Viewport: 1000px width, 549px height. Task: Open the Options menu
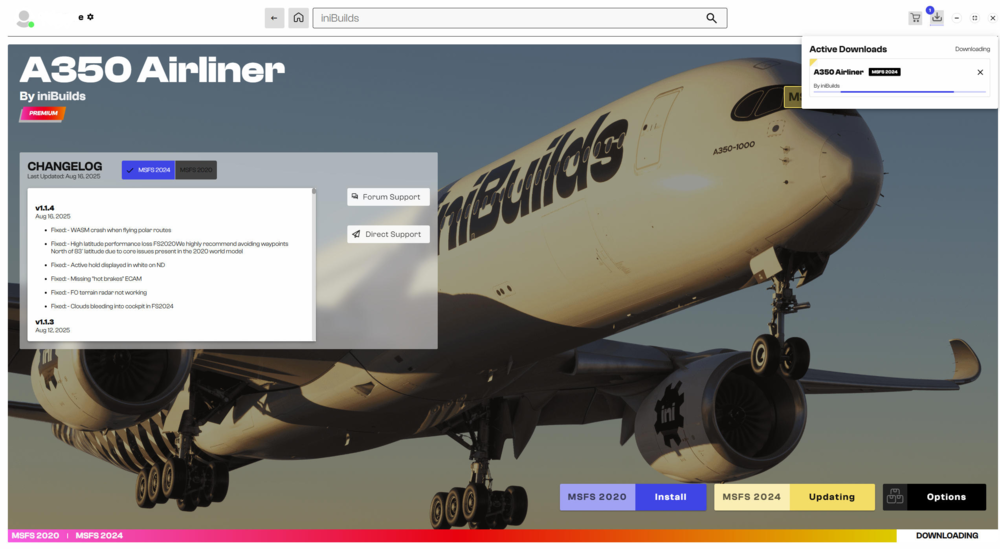[x=945, y=497]
